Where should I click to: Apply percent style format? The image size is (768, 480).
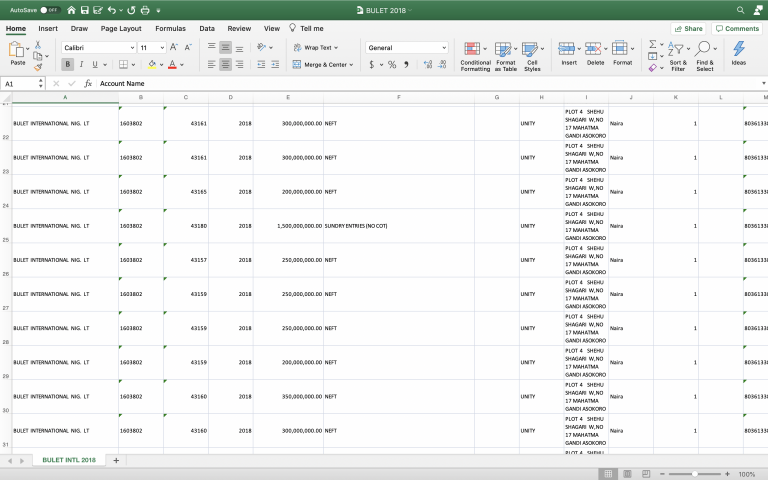click(x=392, y=64)
